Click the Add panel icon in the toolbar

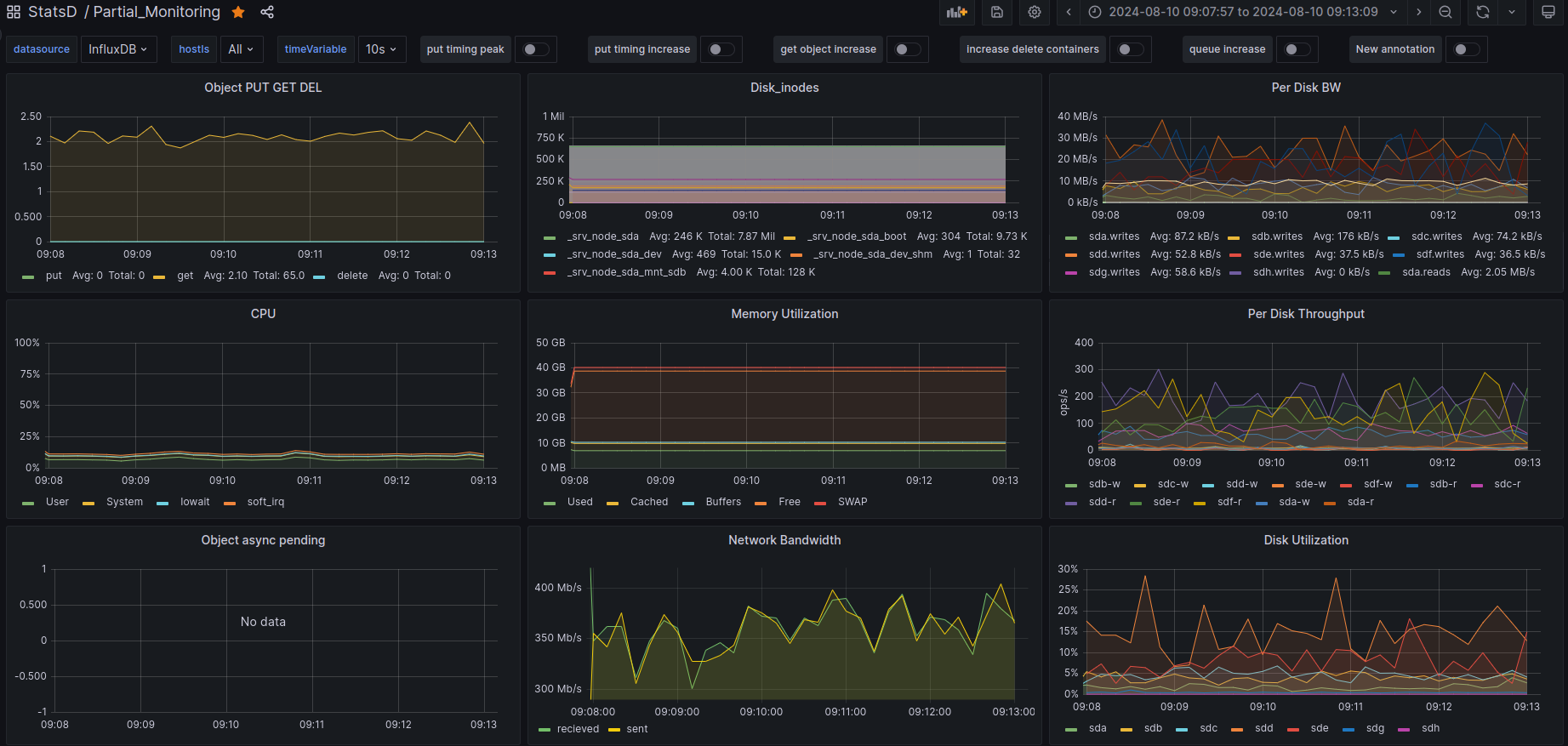point(957,12)
